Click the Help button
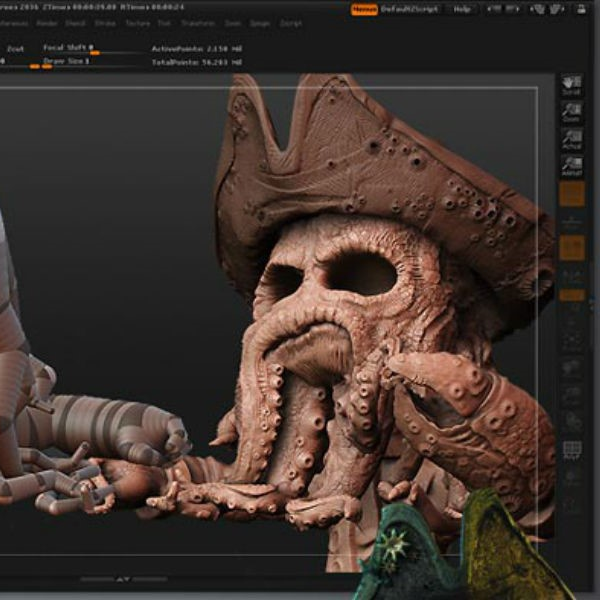The image size is (600, 600). click(x=461, y=9)
